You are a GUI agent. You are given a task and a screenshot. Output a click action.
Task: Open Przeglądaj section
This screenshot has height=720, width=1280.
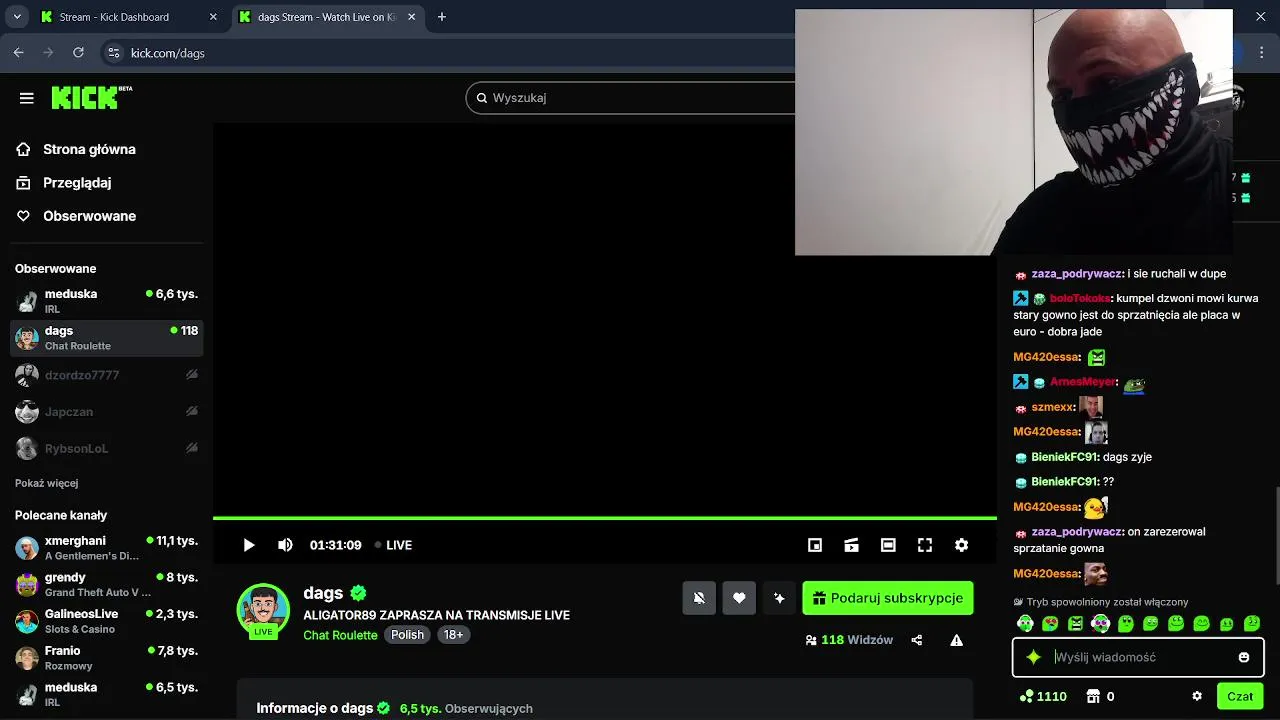tap(77, 183)
